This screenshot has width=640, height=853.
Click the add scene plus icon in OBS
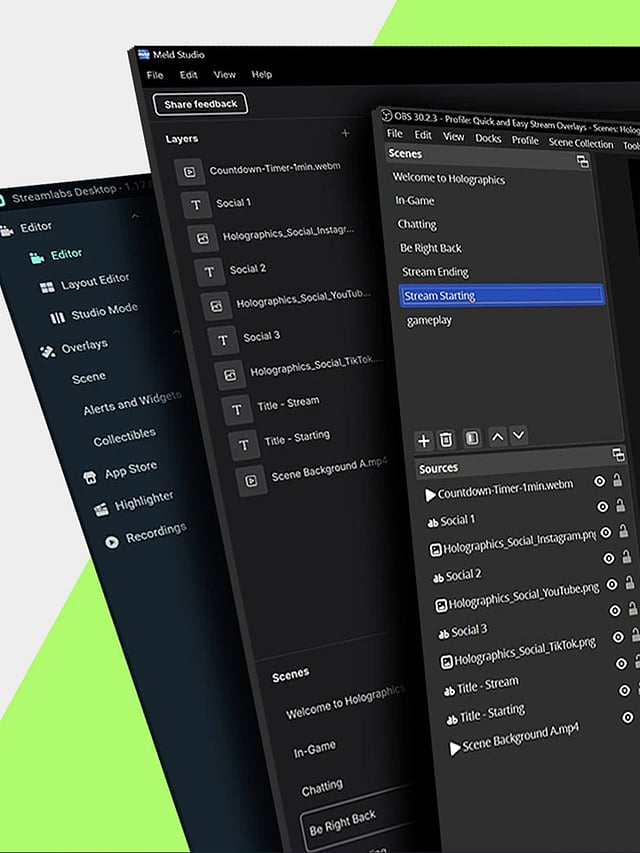pos(423,439)
